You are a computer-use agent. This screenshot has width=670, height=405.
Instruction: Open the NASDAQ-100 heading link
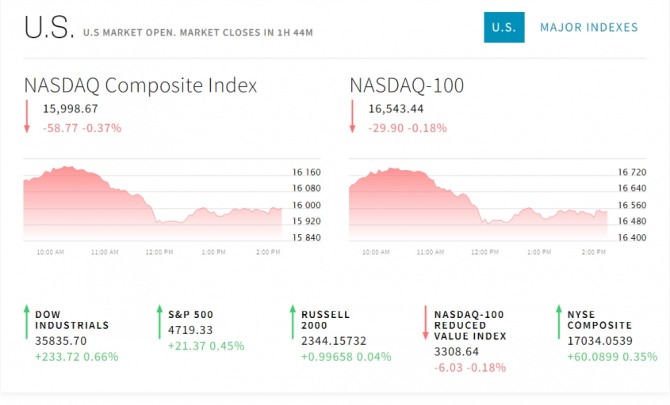pyautogui.click(x=407, y=85)
